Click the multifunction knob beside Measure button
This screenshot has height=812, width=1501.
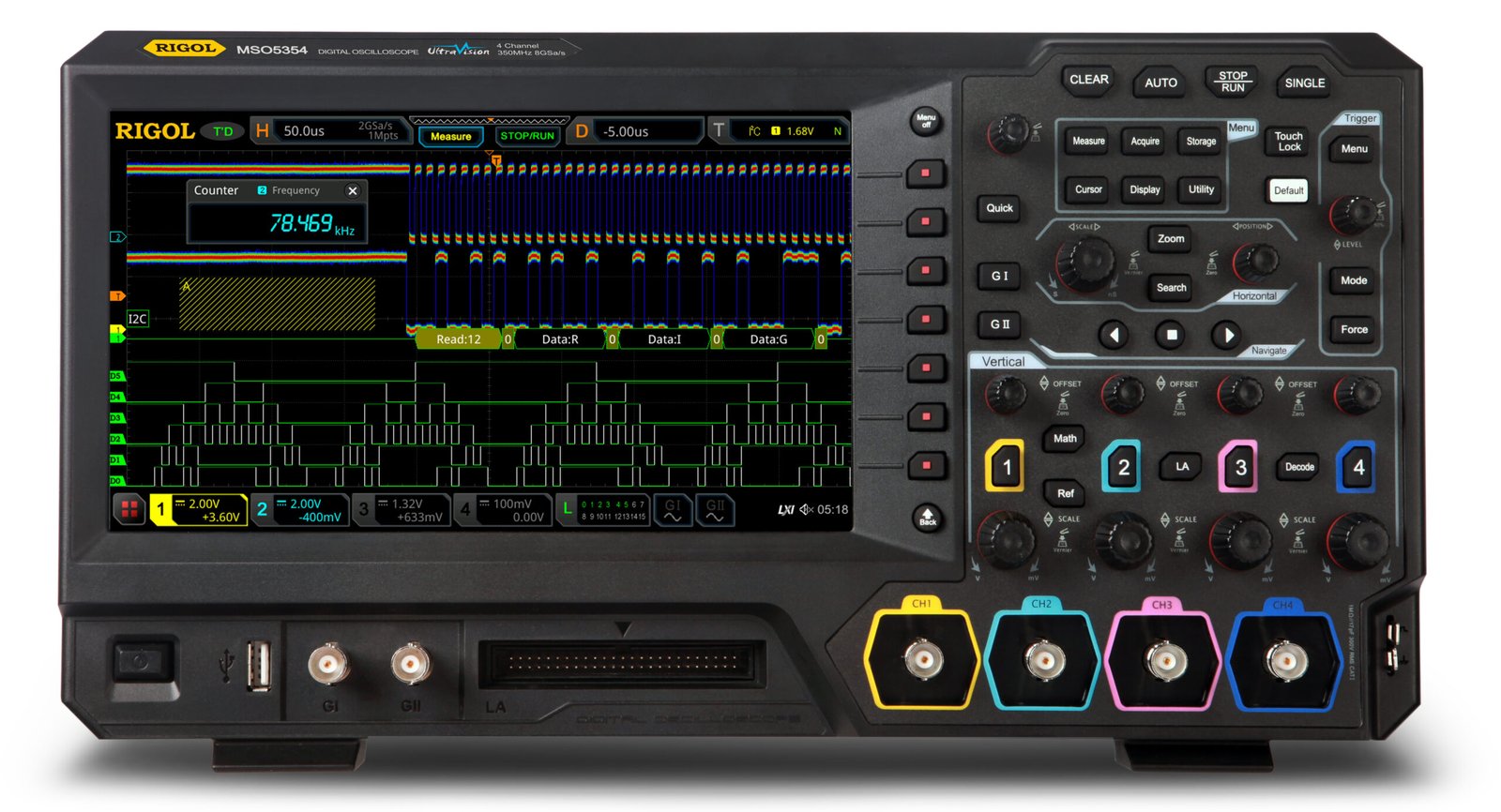(x=1009, y=133)
